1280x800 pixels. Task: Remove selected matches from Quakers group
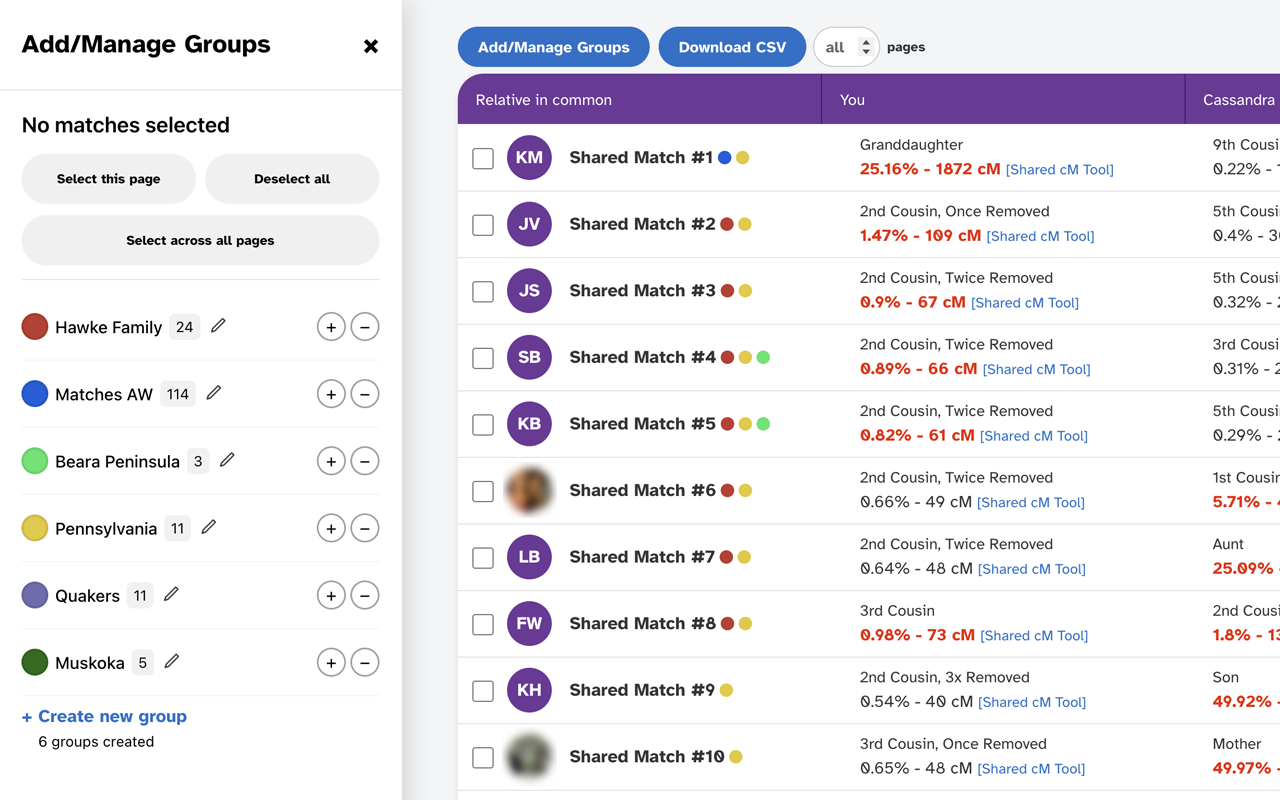pyautogui.click(x=365, y=595)
